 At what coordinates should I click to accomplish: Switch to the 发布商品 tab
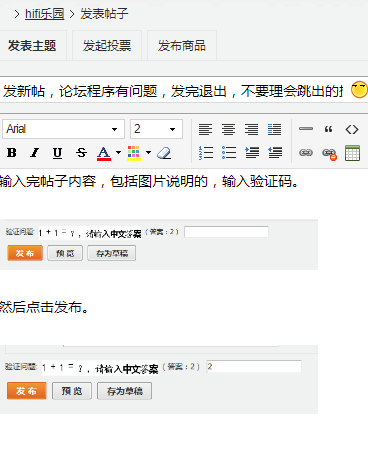pos(182,46)
